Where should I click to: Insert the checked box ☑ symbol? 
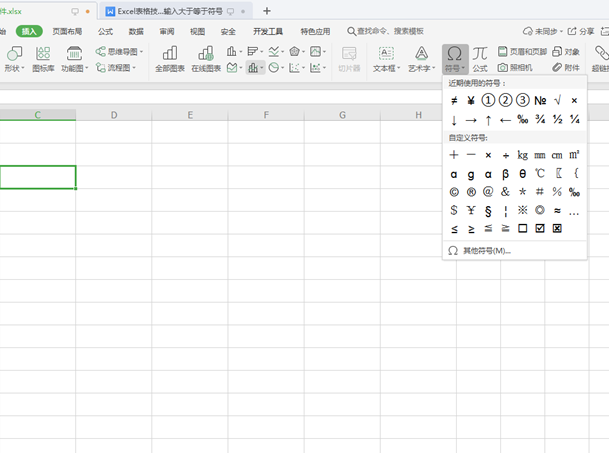tap(540, 228)
